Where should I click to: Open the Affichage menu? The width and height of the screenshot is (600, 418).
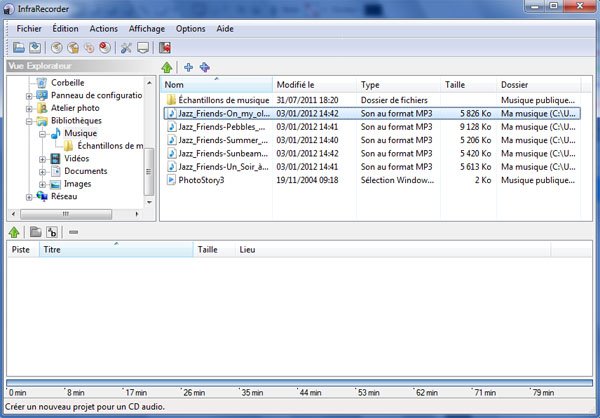147,29
